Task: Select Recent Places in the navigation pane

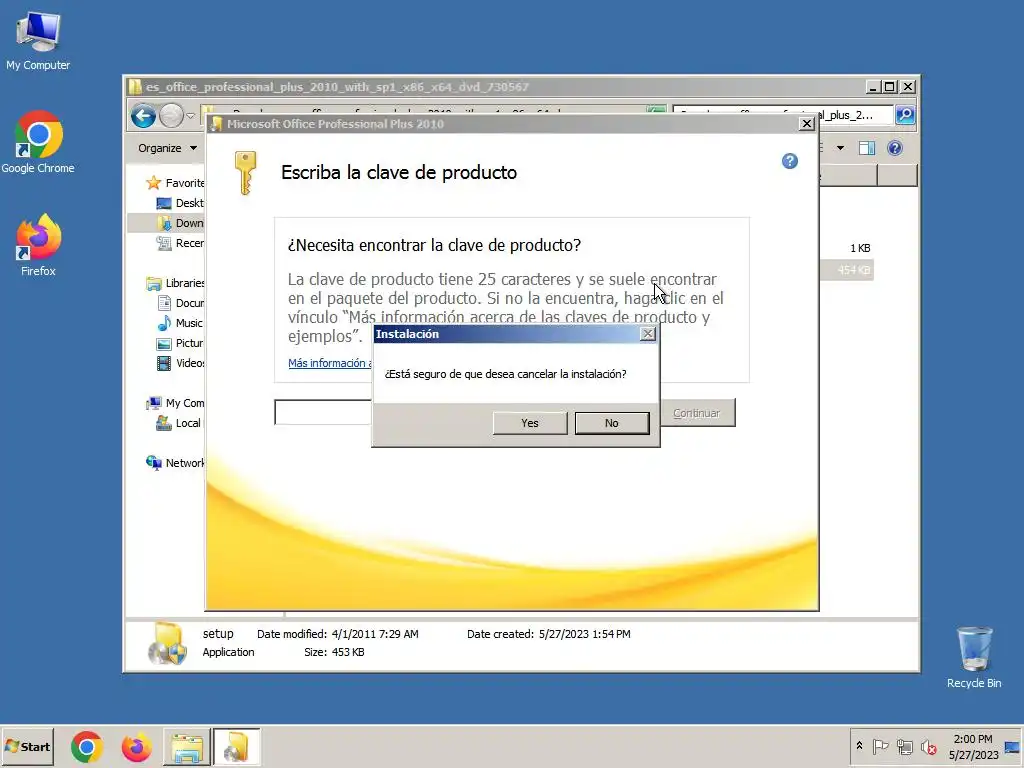Action: 180,243
